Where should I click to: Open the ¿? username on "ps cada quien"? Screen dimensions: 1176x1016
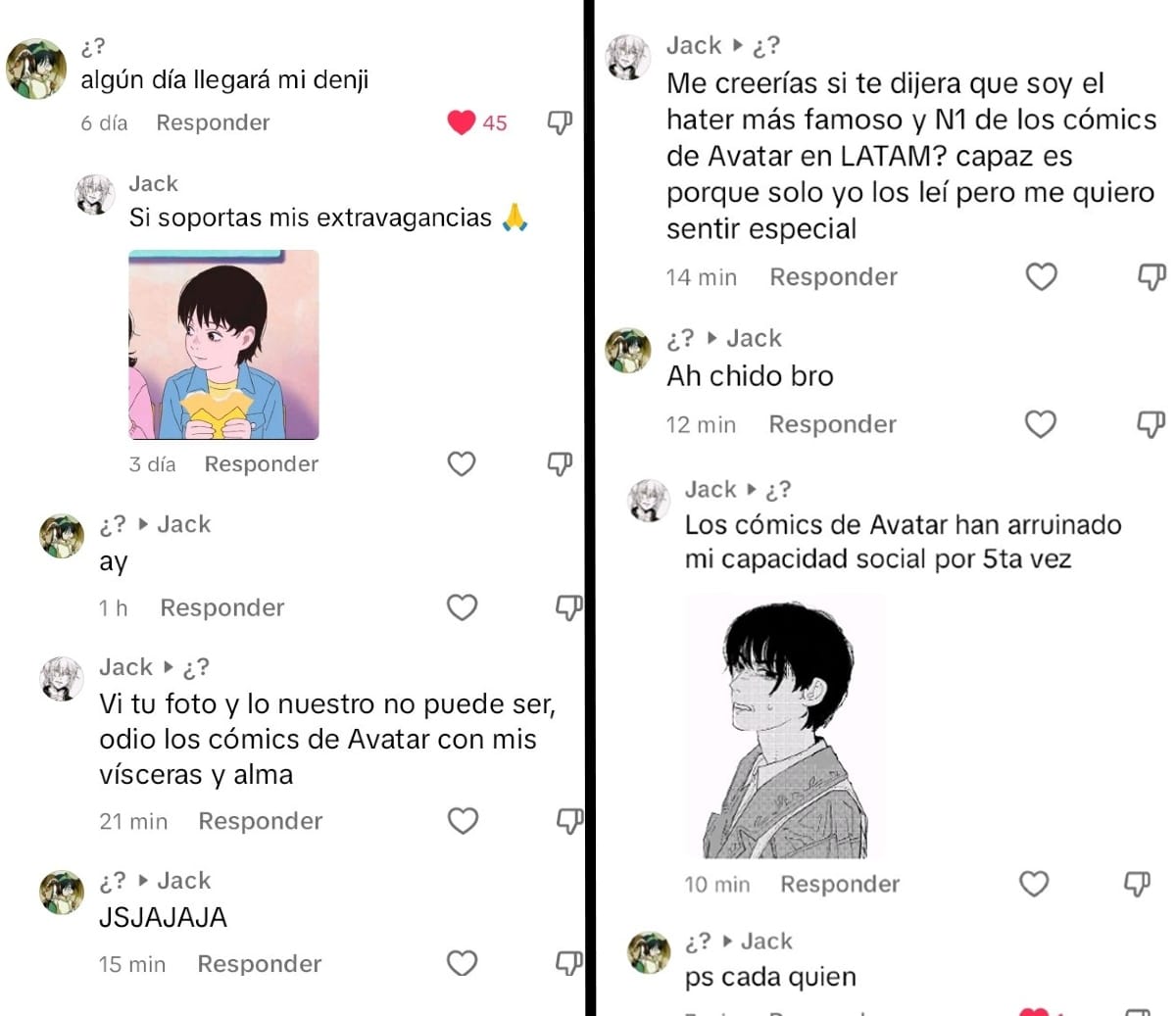click(698, 942)
